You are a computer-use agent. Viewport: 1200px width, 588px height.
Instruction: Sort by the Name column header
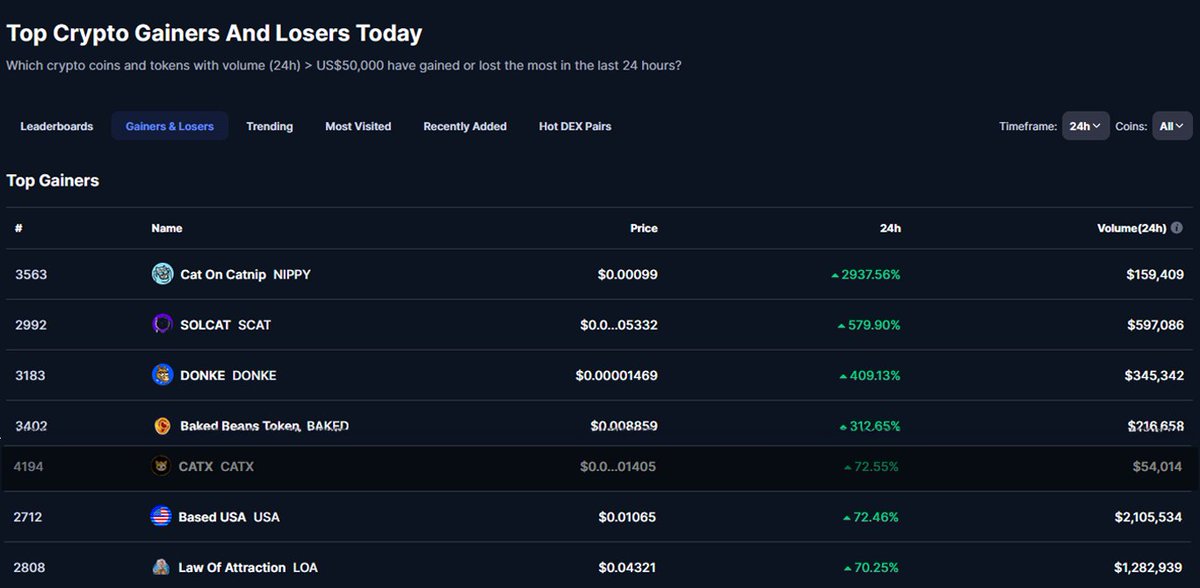click(x=167, y=228)
